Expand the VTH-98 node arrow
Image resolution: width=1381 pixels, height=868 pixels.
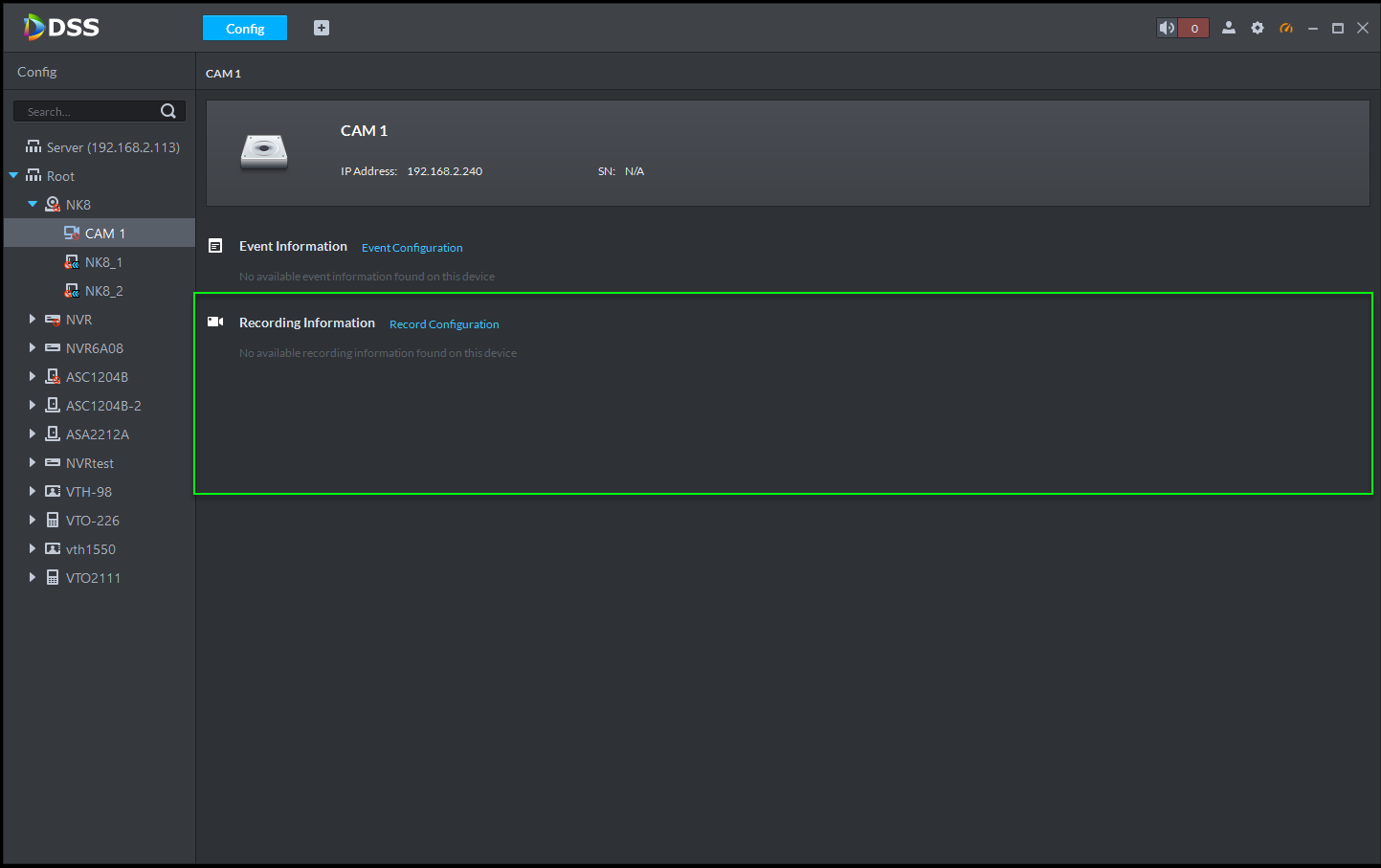click(x=33, y=491)
